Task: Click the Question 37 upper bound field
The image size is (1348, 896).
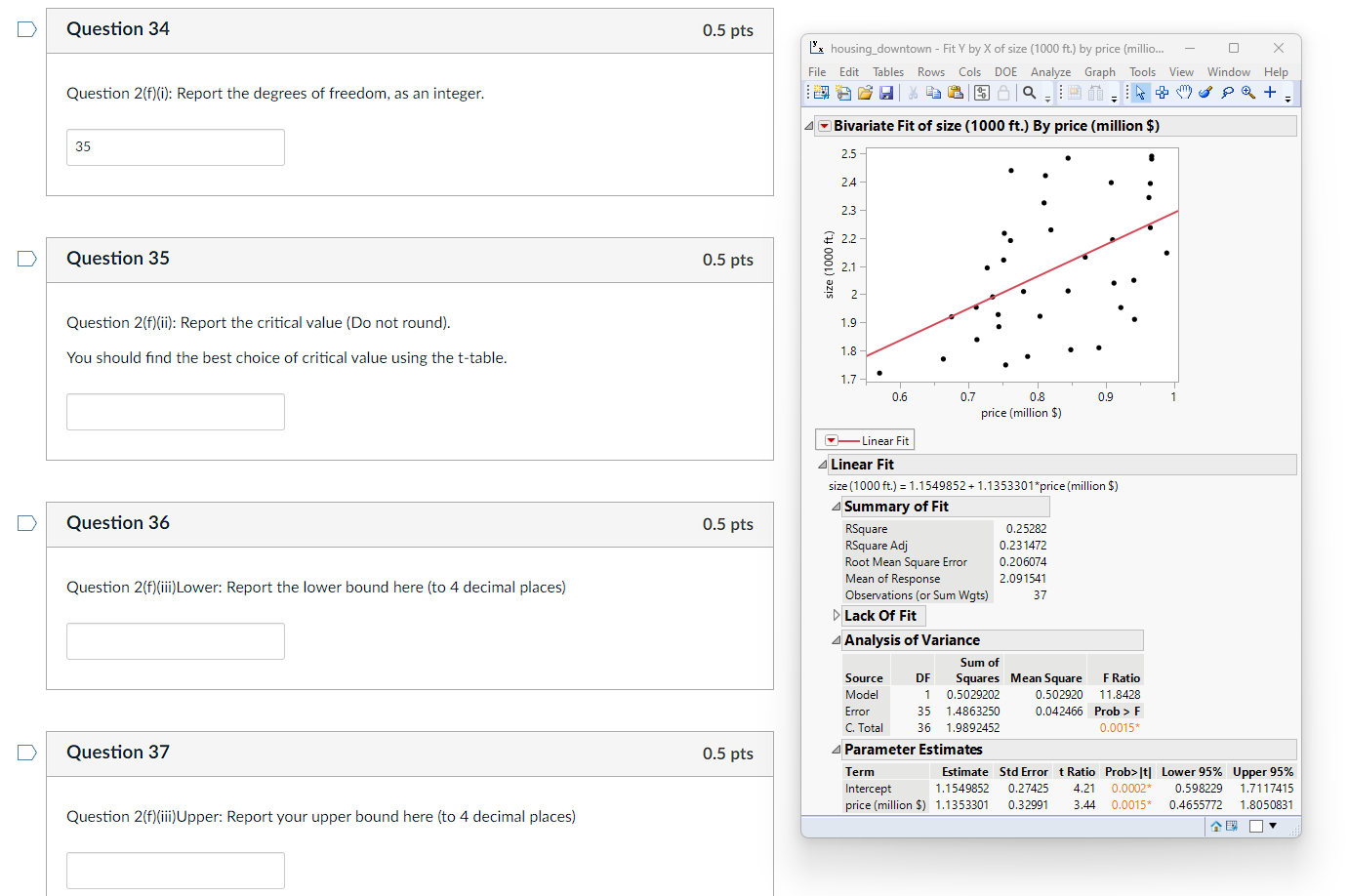Action: coord(176,871)
